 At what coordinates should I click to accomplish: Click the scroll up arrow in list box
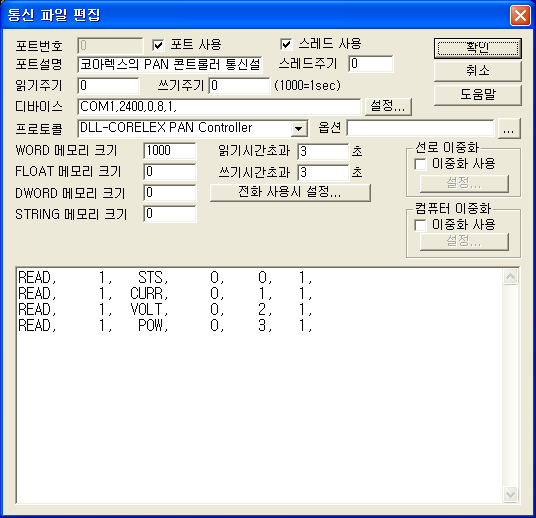(511, 277)
